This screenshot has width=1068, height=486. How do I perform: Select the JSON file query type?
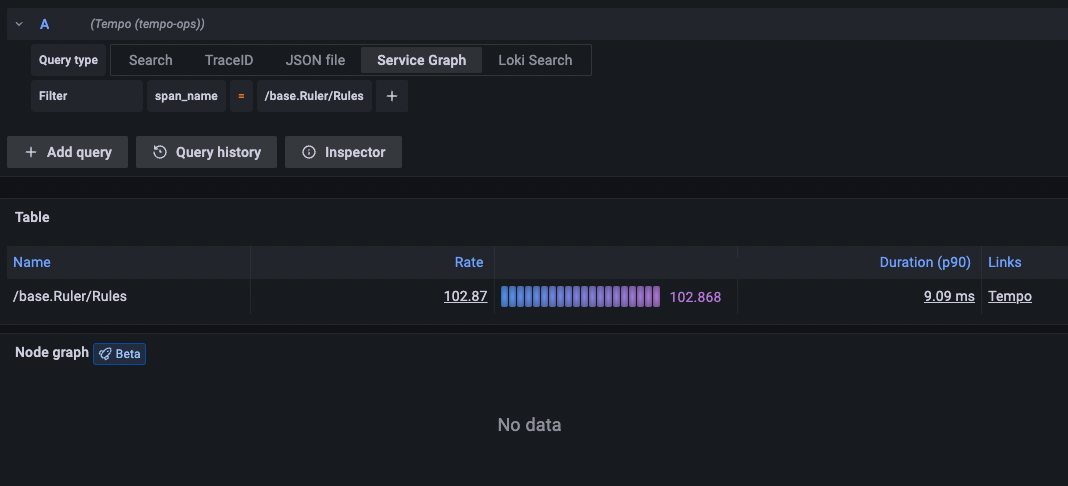315,60
